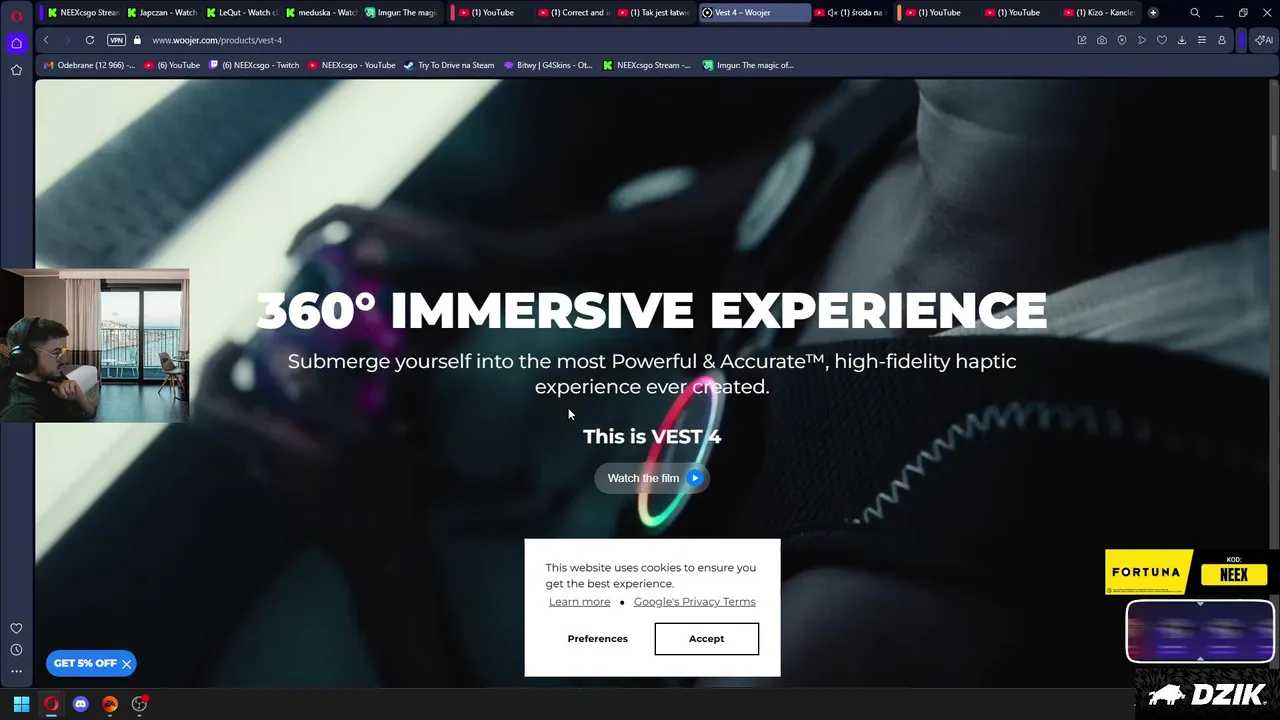Open the Learn more cookie link

579,602
